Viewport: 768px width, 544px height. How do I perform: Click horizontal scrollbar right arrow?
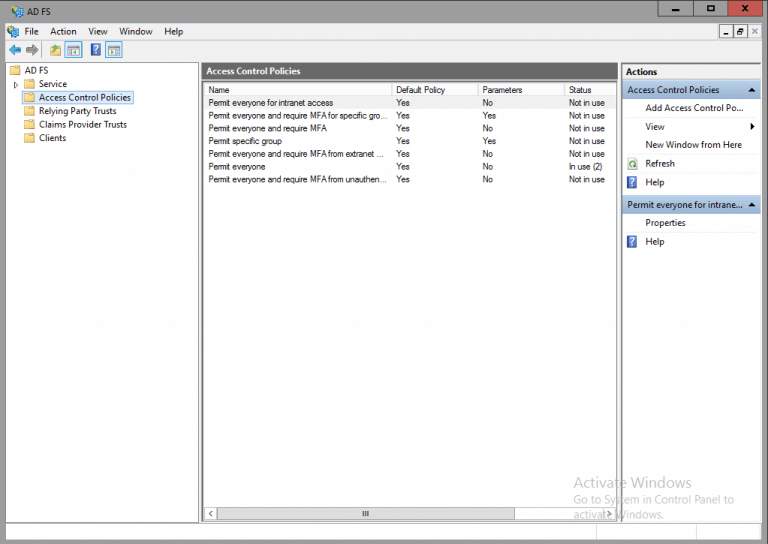609,514
